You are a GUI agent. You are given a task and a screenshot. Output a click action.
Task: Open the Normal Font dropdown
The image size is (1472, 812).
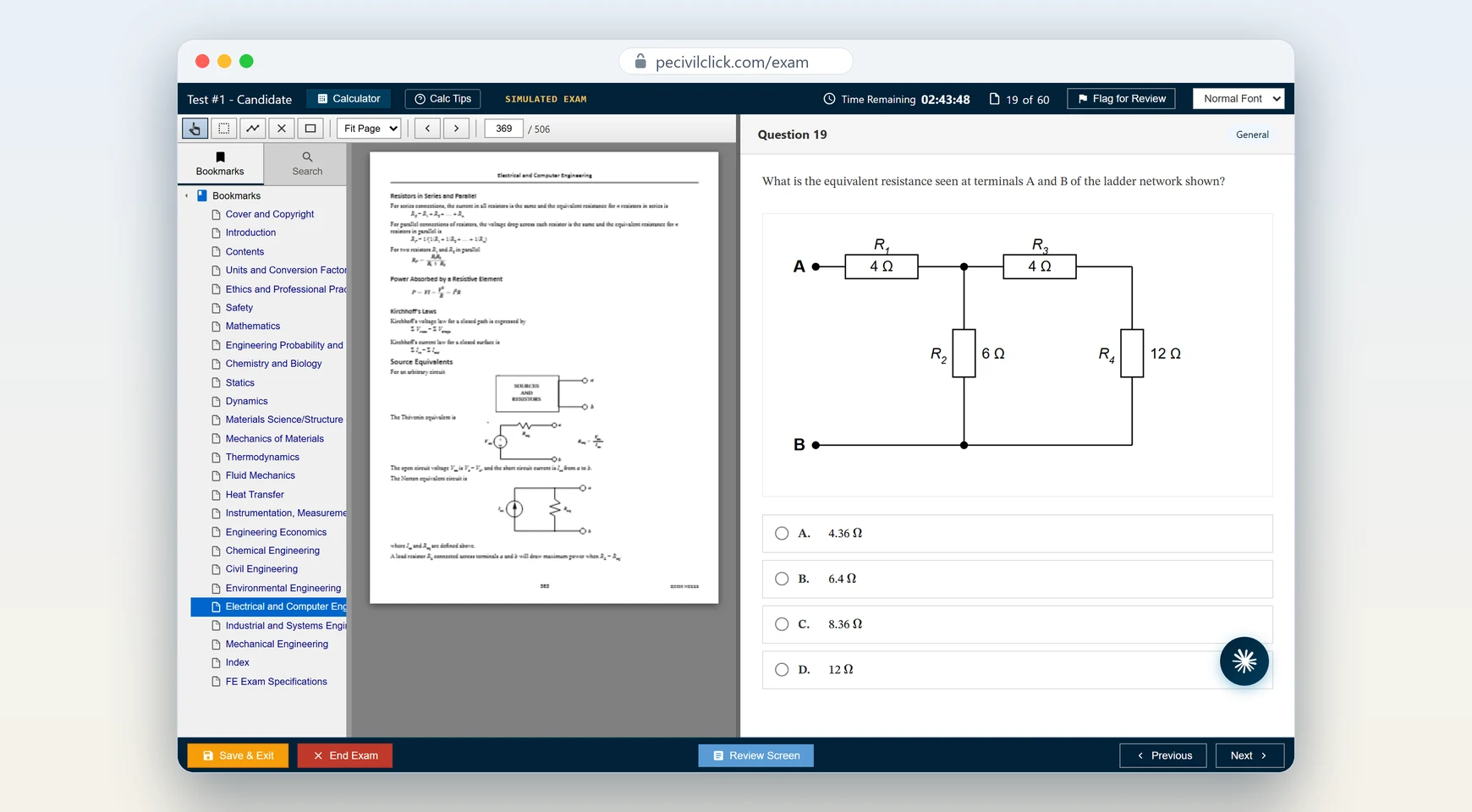tap(1238, 99)
